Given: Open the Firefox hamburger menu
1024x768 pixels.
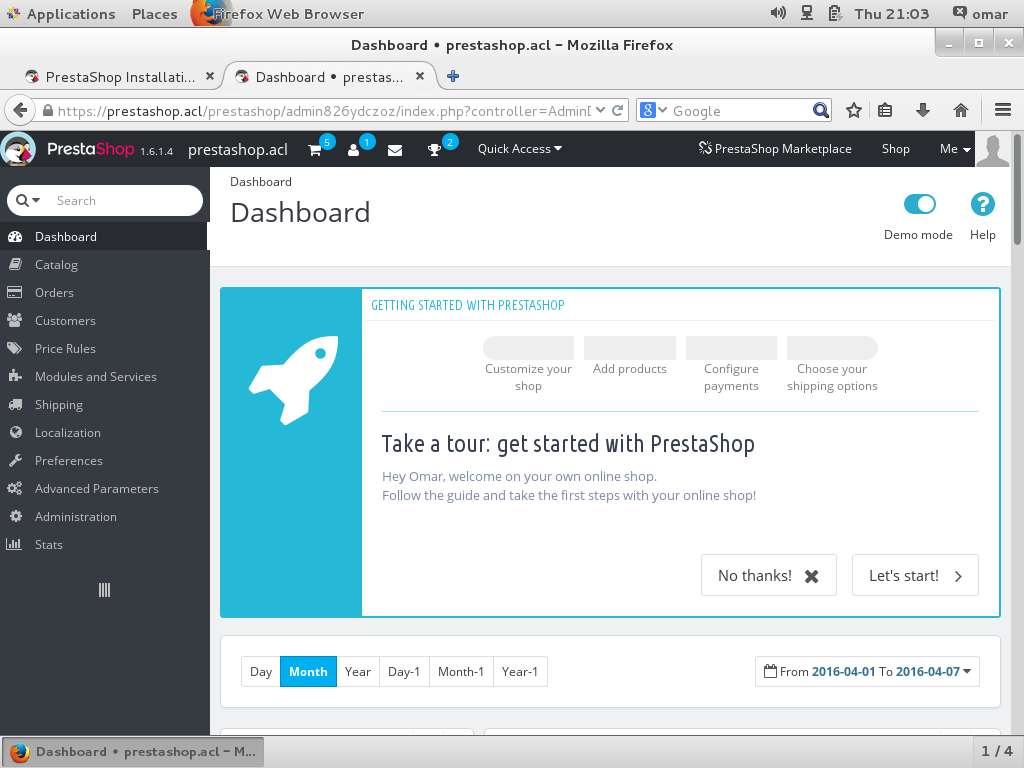Looking at the screenshot, I should 1002,110.
